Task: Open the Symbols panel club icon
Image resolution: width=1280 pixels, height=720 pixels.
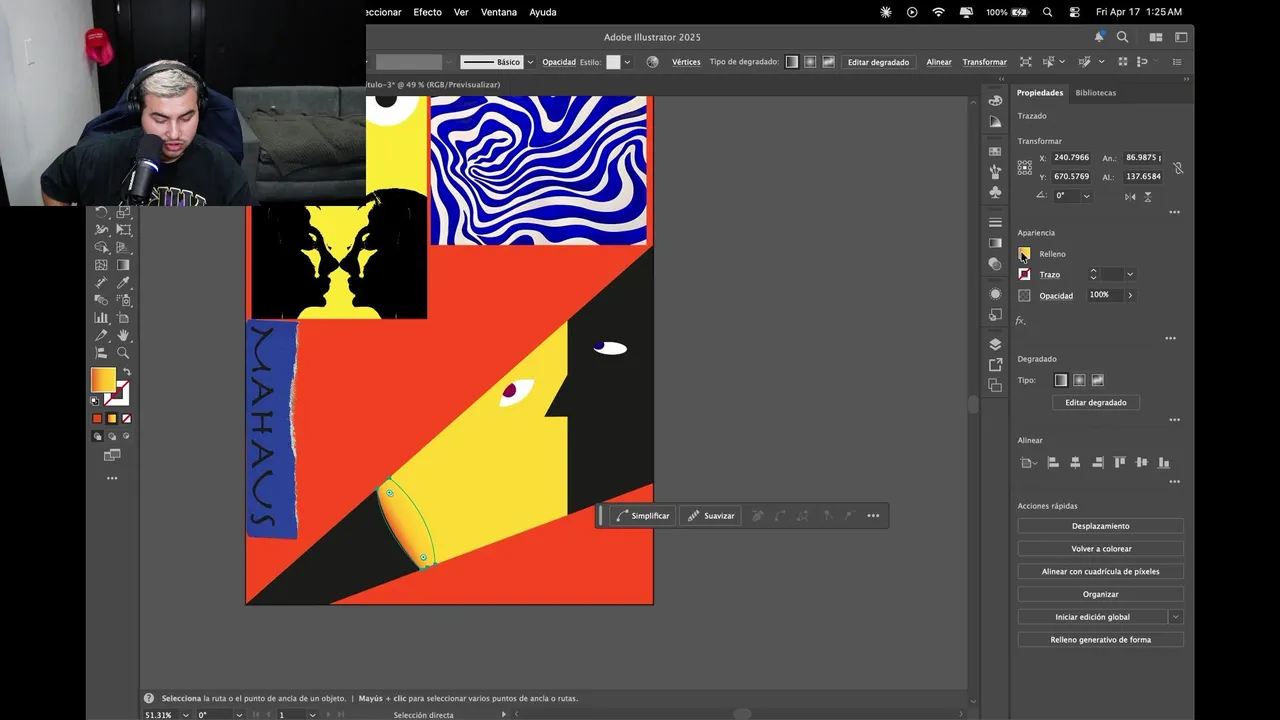Action: pyautogui.click(x=995, y=191)
